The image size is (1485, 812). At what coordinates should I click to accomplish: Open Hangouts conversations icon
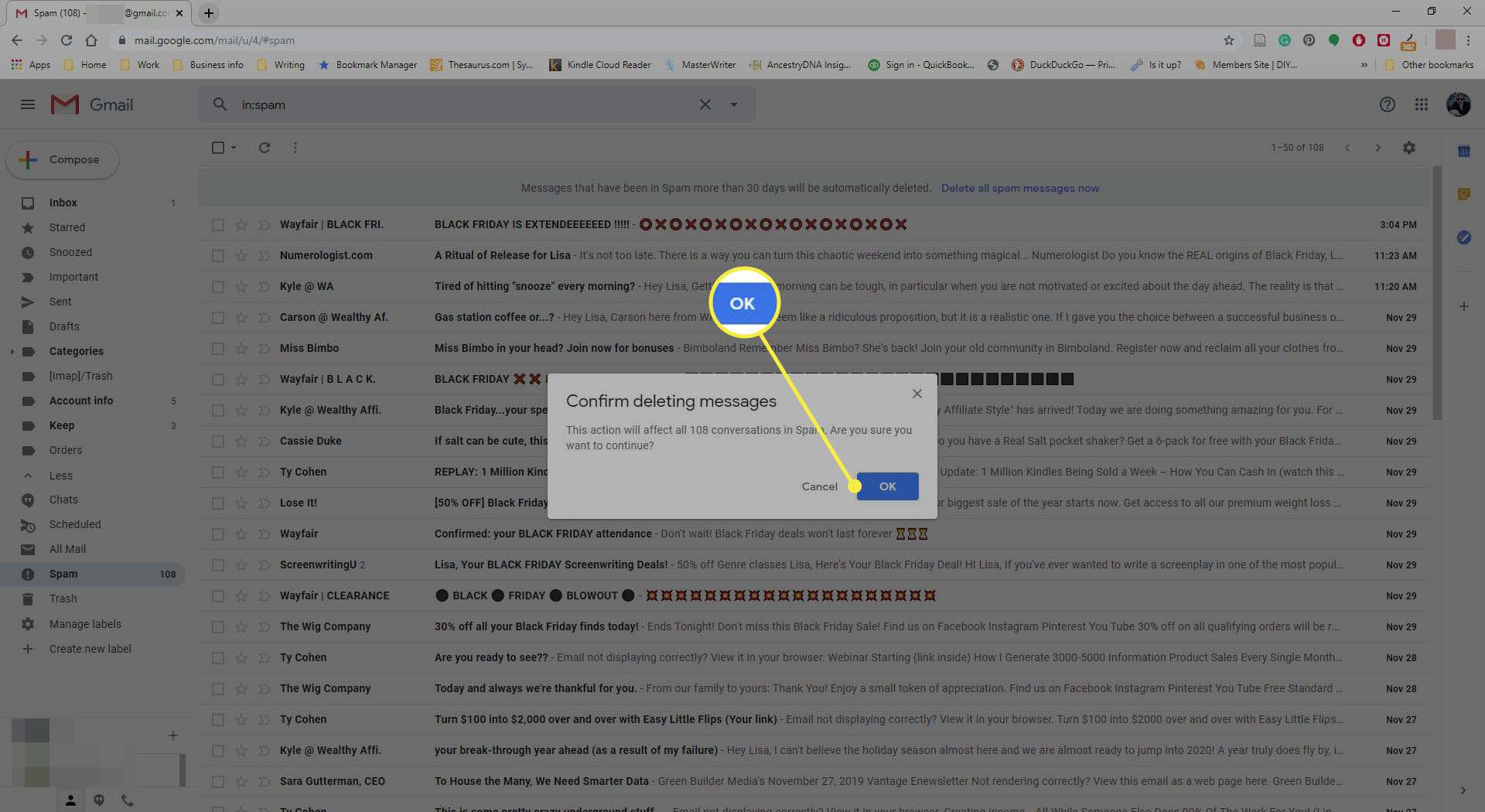(x=99, y=800)
